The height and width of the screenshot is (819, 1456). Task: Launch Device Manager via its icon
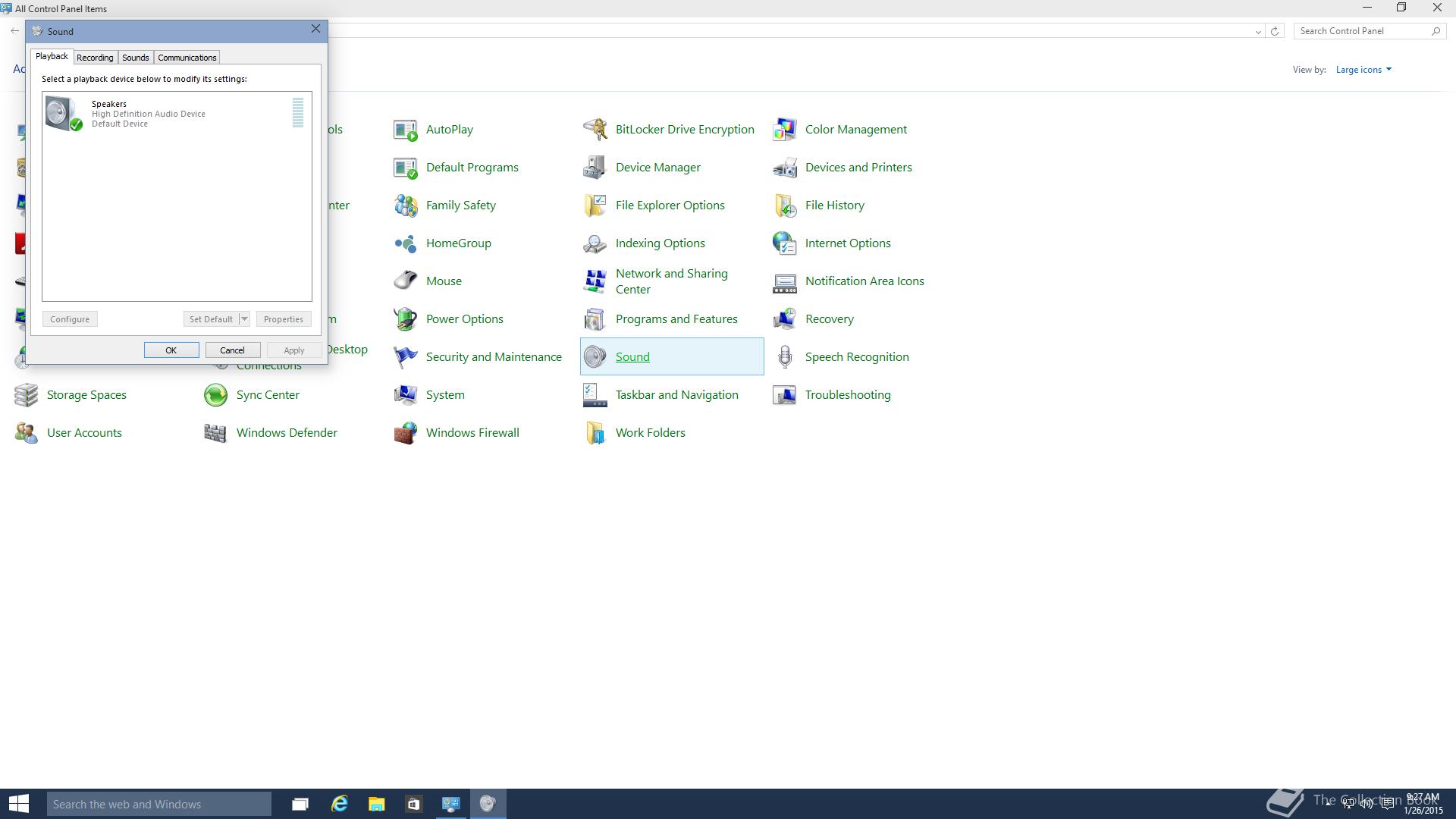pyautogui.click(x=595, y=168)
